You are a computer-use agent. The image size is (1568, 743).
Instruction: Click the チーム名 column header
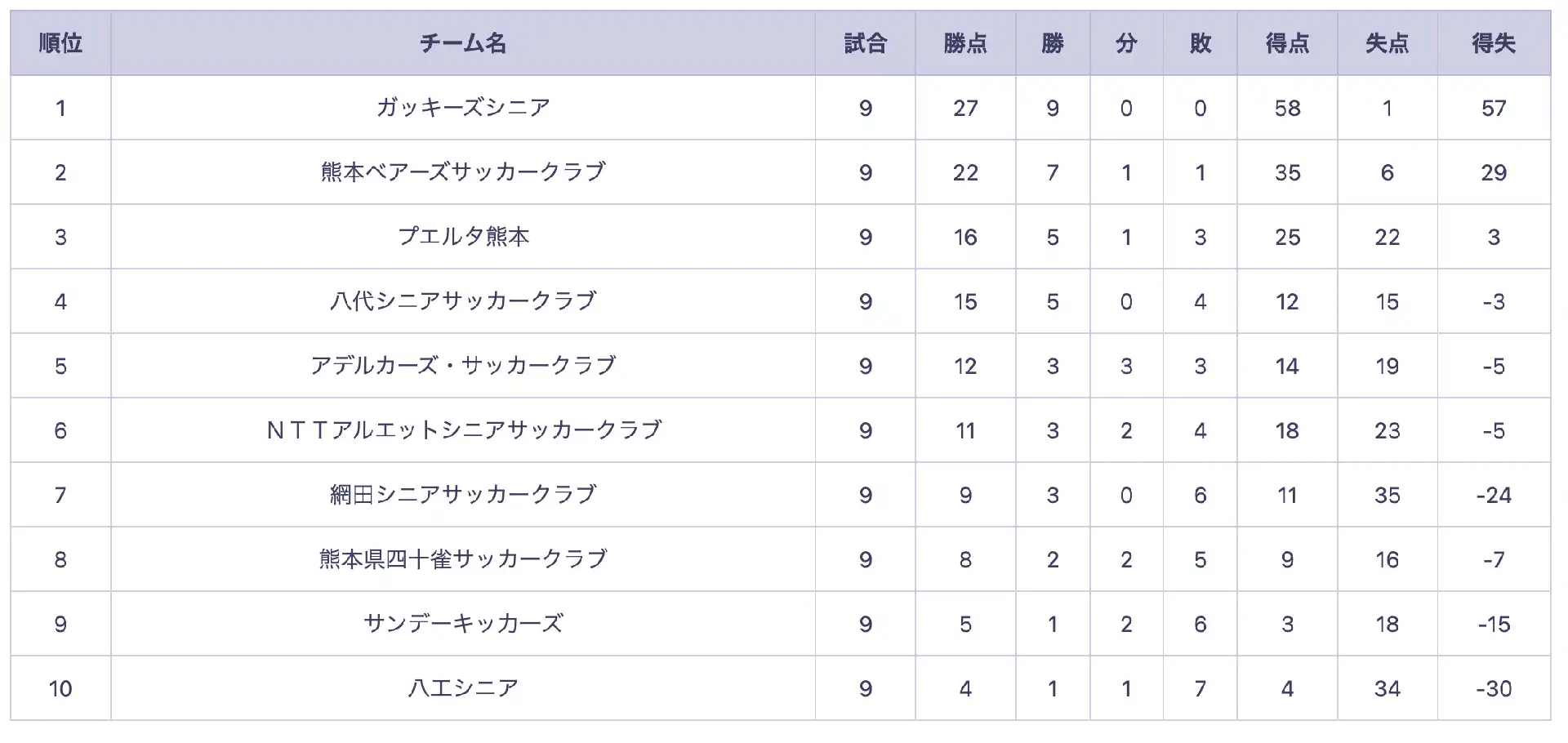pyautogui.click(x=463, y=43)
